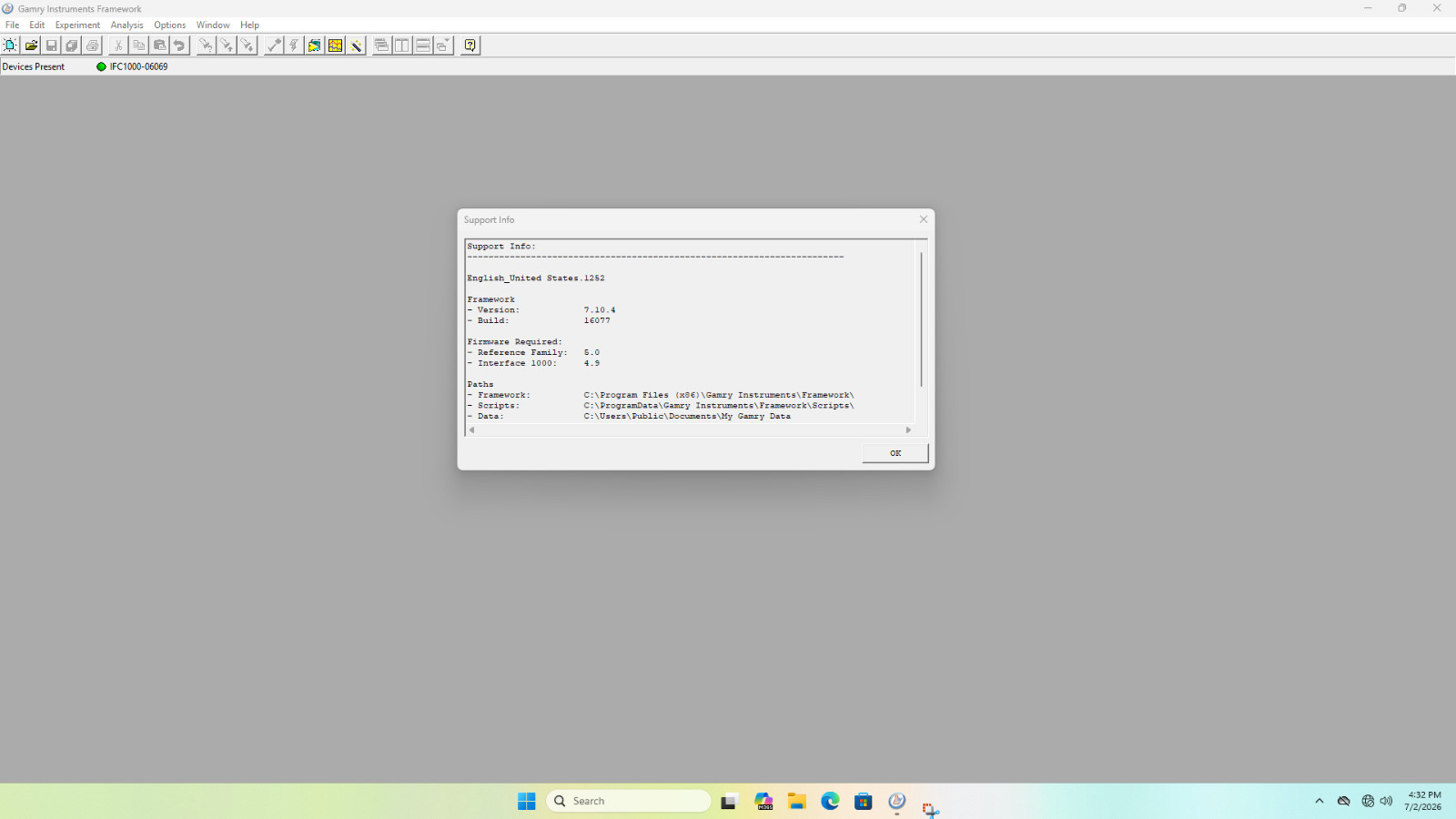Click the Find flashlight icon with question mark

pyautogui.click(x=206, y=45)
